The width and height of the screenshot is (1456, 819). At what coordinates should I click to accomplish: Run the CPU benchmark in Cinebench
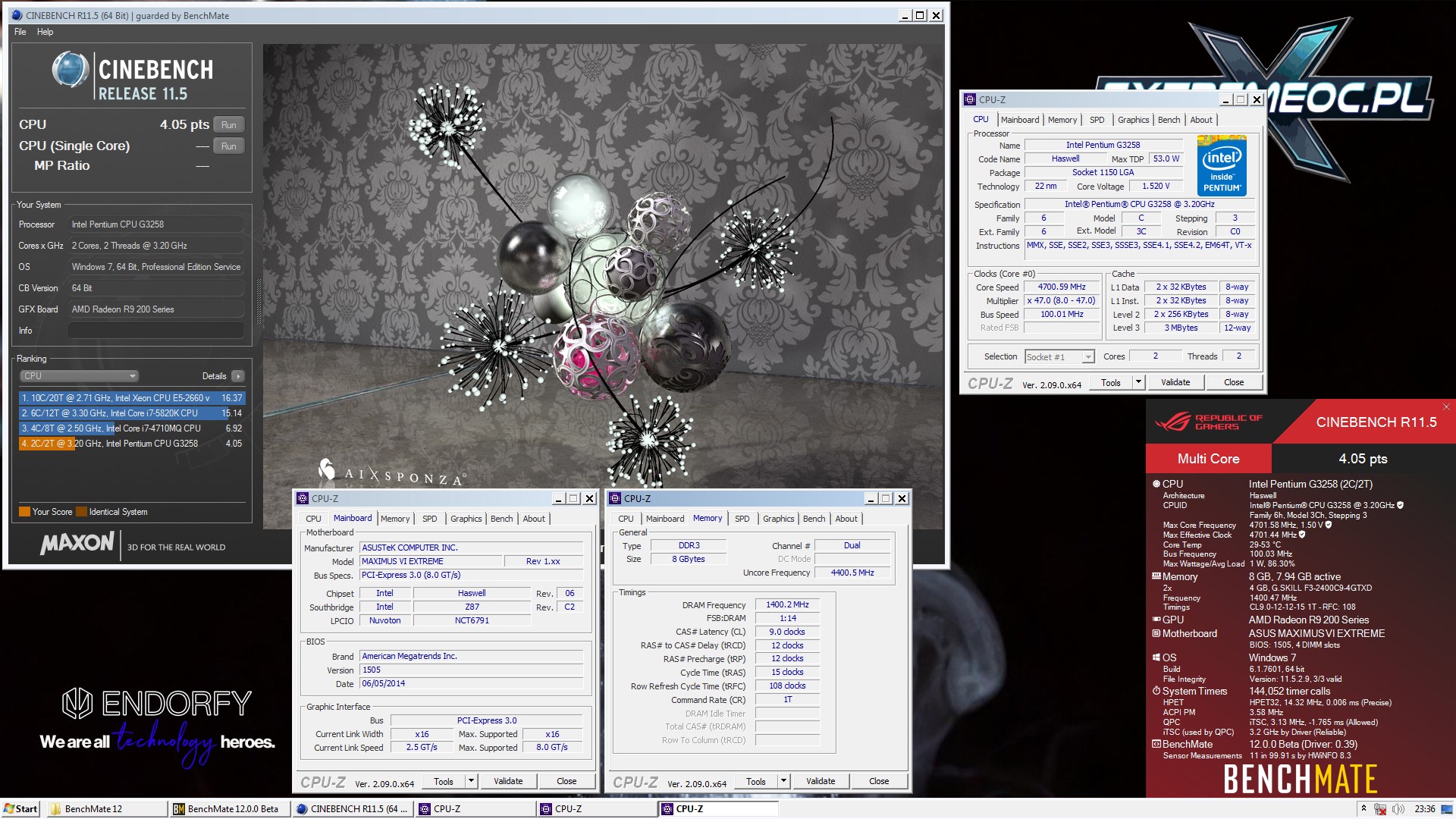(x=229, y=125)
